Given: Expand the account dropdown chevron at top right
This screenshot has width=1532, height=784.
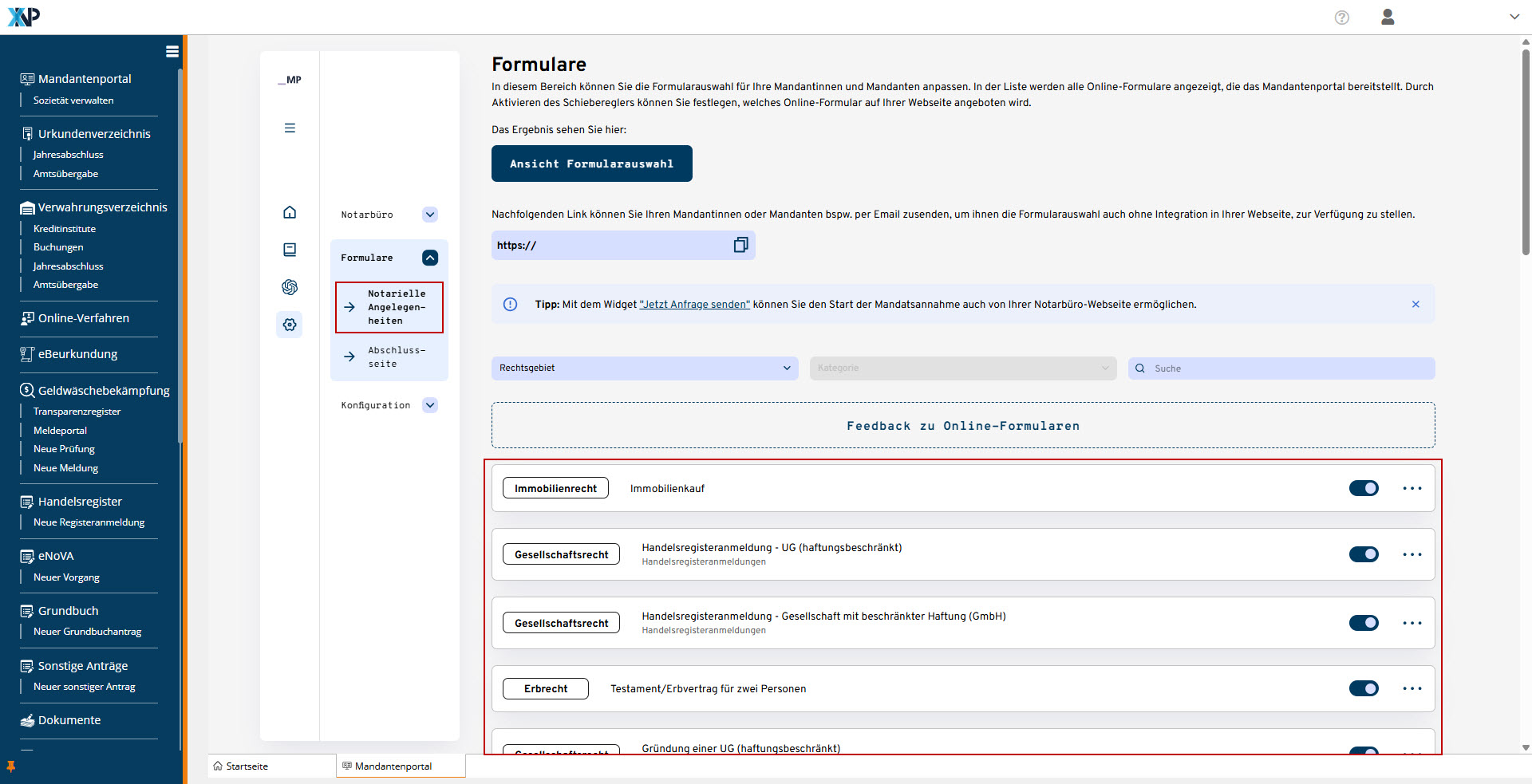Looking at the screenshot, I should point(1514,17).
